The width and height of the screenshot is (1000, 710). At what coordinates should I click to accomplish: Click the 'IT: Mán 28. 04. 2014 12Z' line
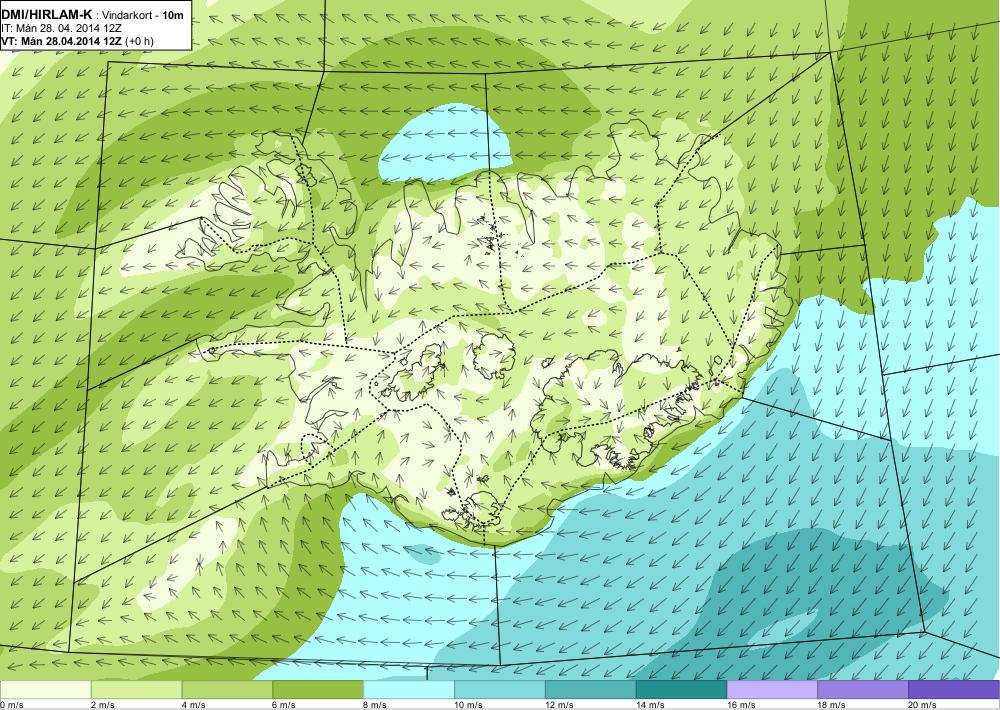coord(61,28)
